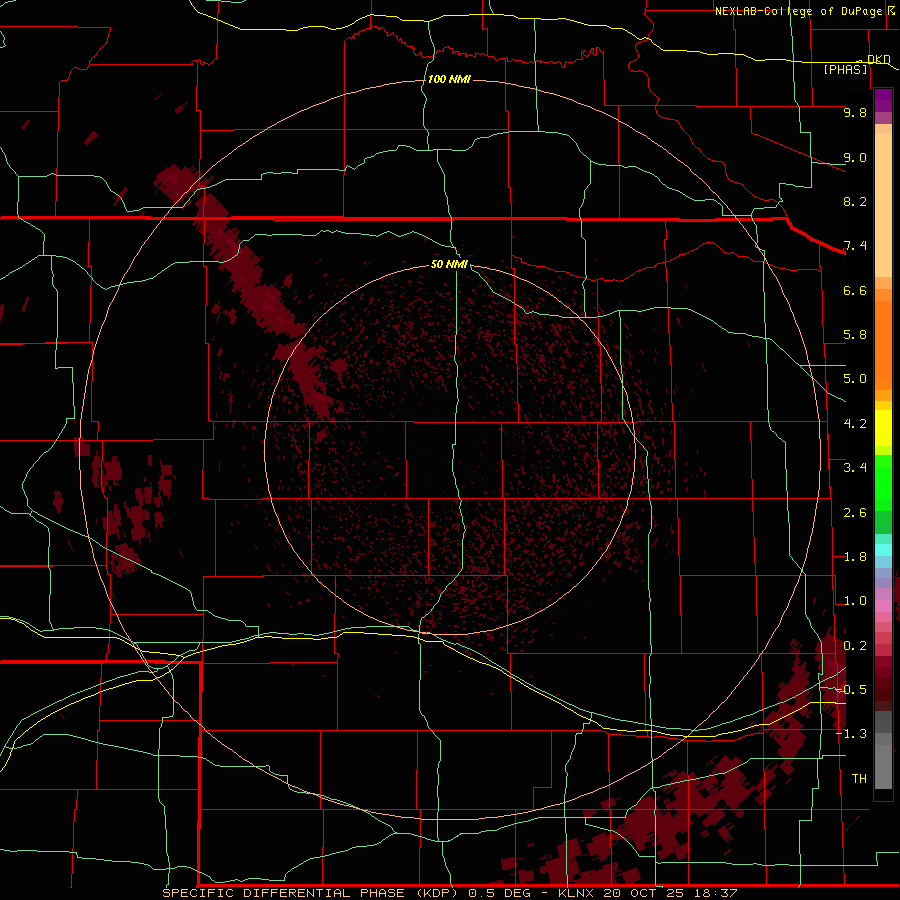Click the 0.5 DEG elevation text
900x900 pixels.
(499, 893)
